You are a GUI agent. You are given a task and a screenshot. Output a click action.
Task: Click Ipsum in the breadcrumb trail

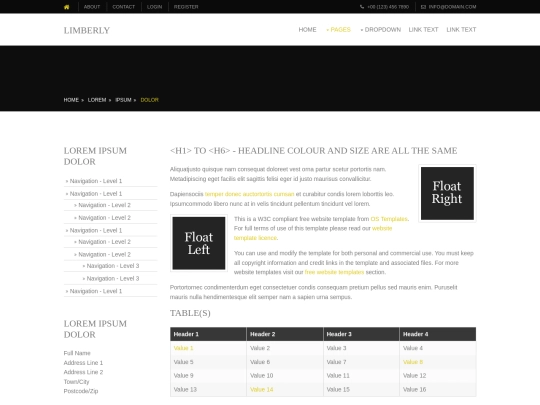click(x=123, y=100)
